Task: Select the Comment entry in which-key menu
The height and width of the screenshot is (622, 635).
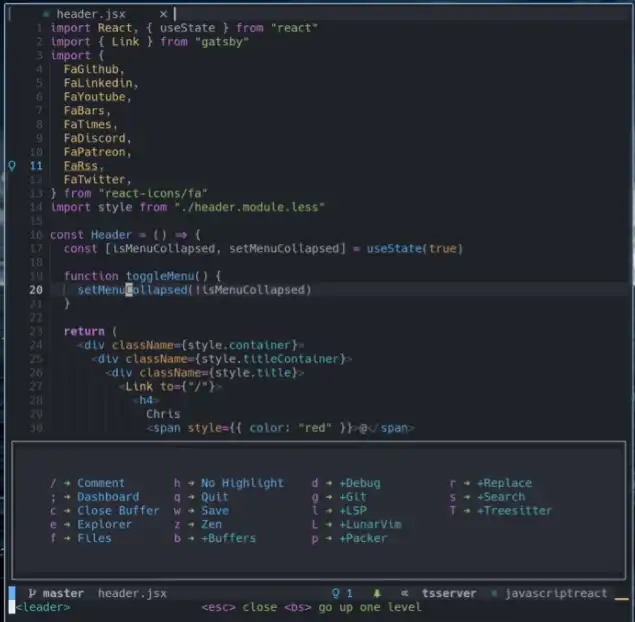Action: click(101, 483)
